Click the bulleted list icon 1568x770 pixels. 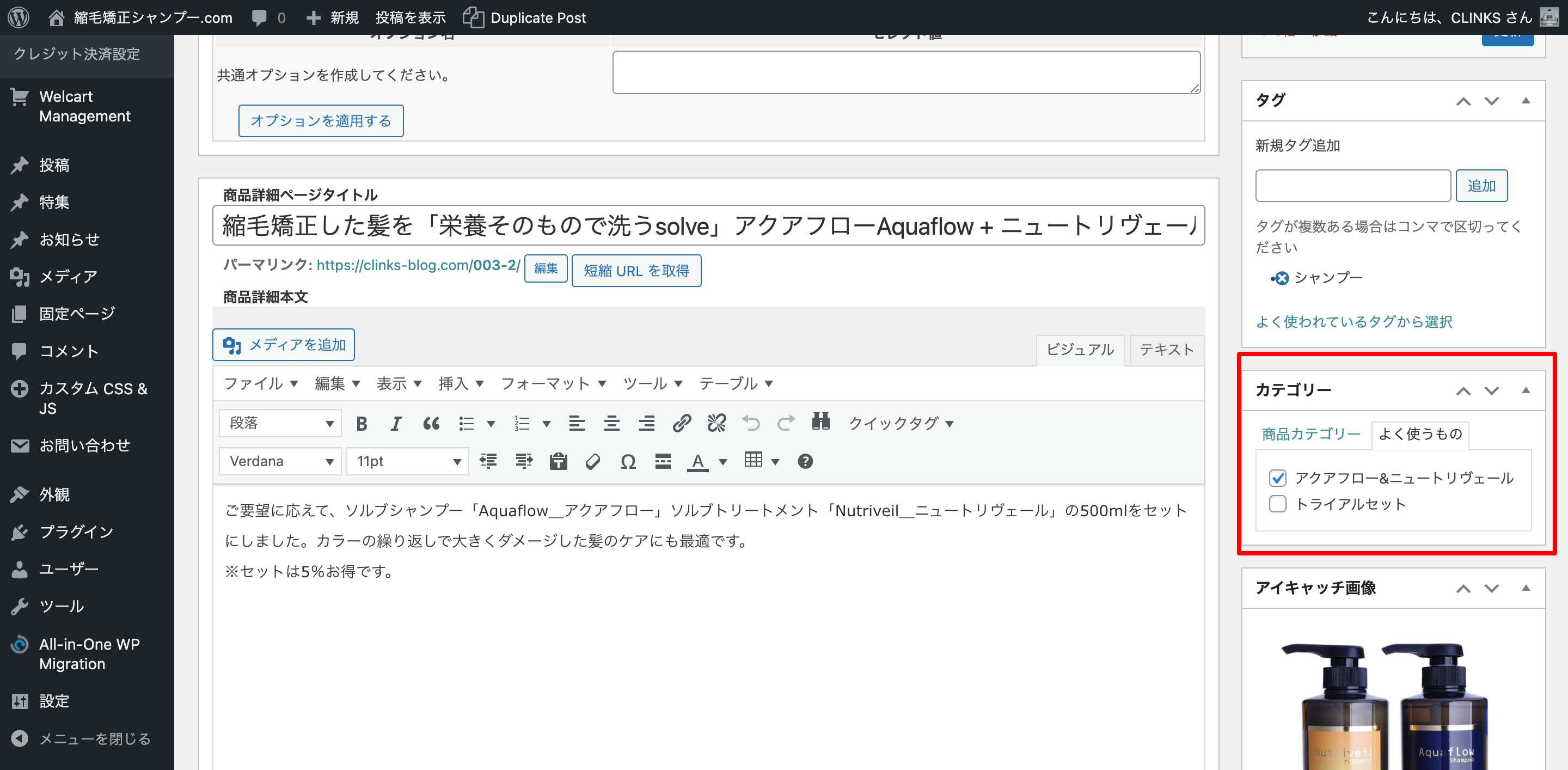pyautogui.click(x=466, y=423)
